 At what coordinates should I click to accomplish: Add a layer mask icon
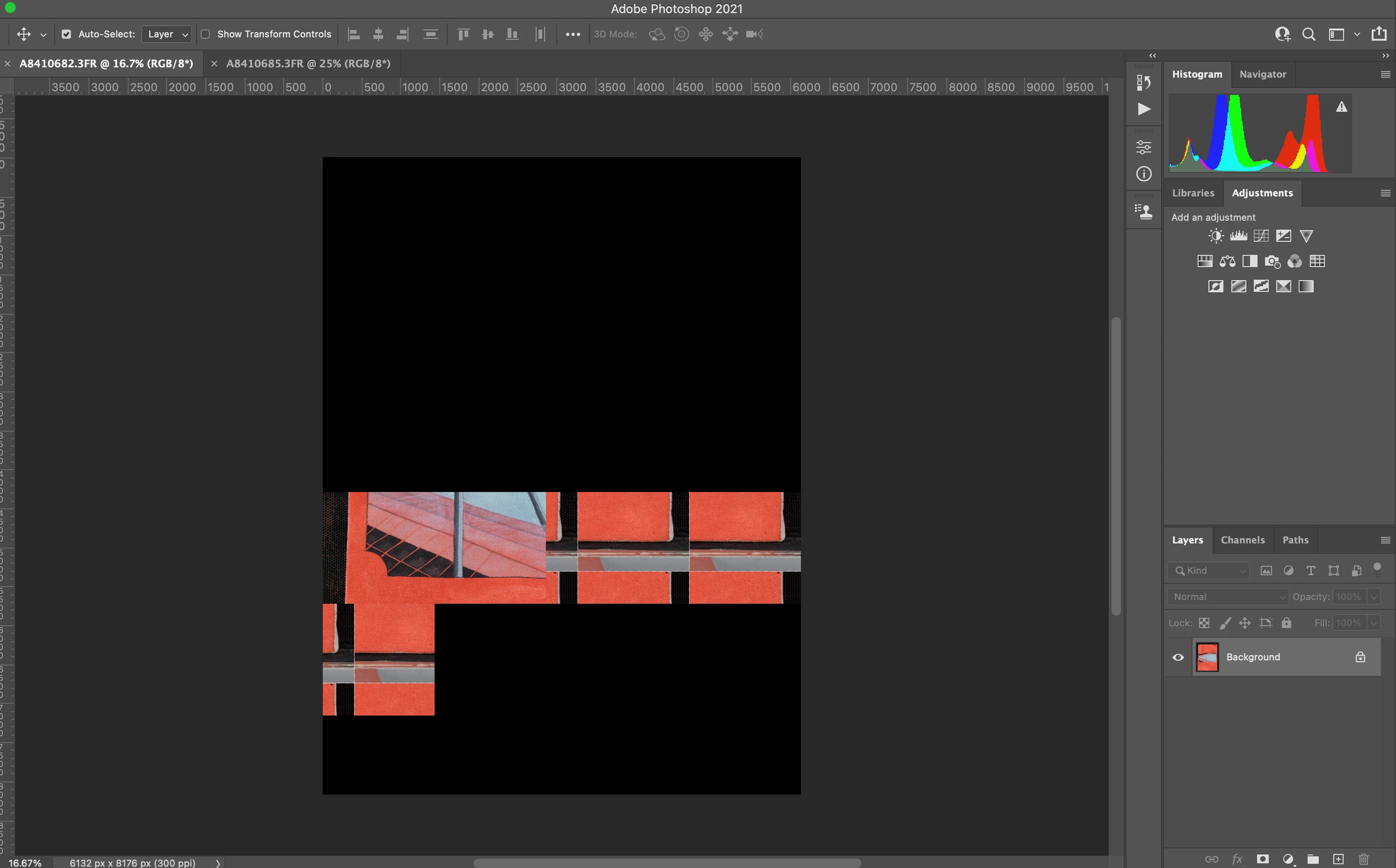click(1262, 859)
